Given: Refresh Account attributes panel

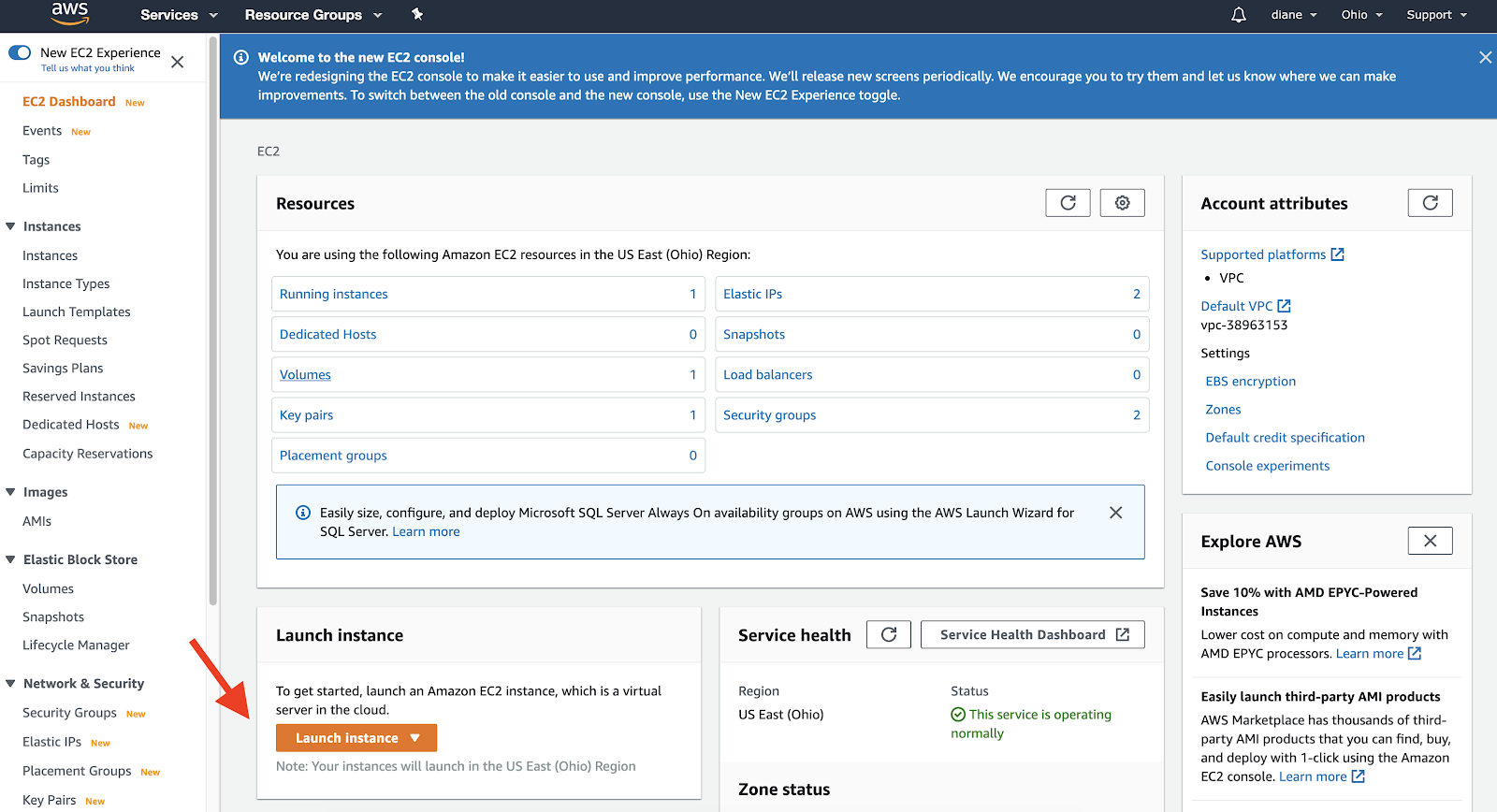Looking at the screenshot, I should tap(1430, 203).
